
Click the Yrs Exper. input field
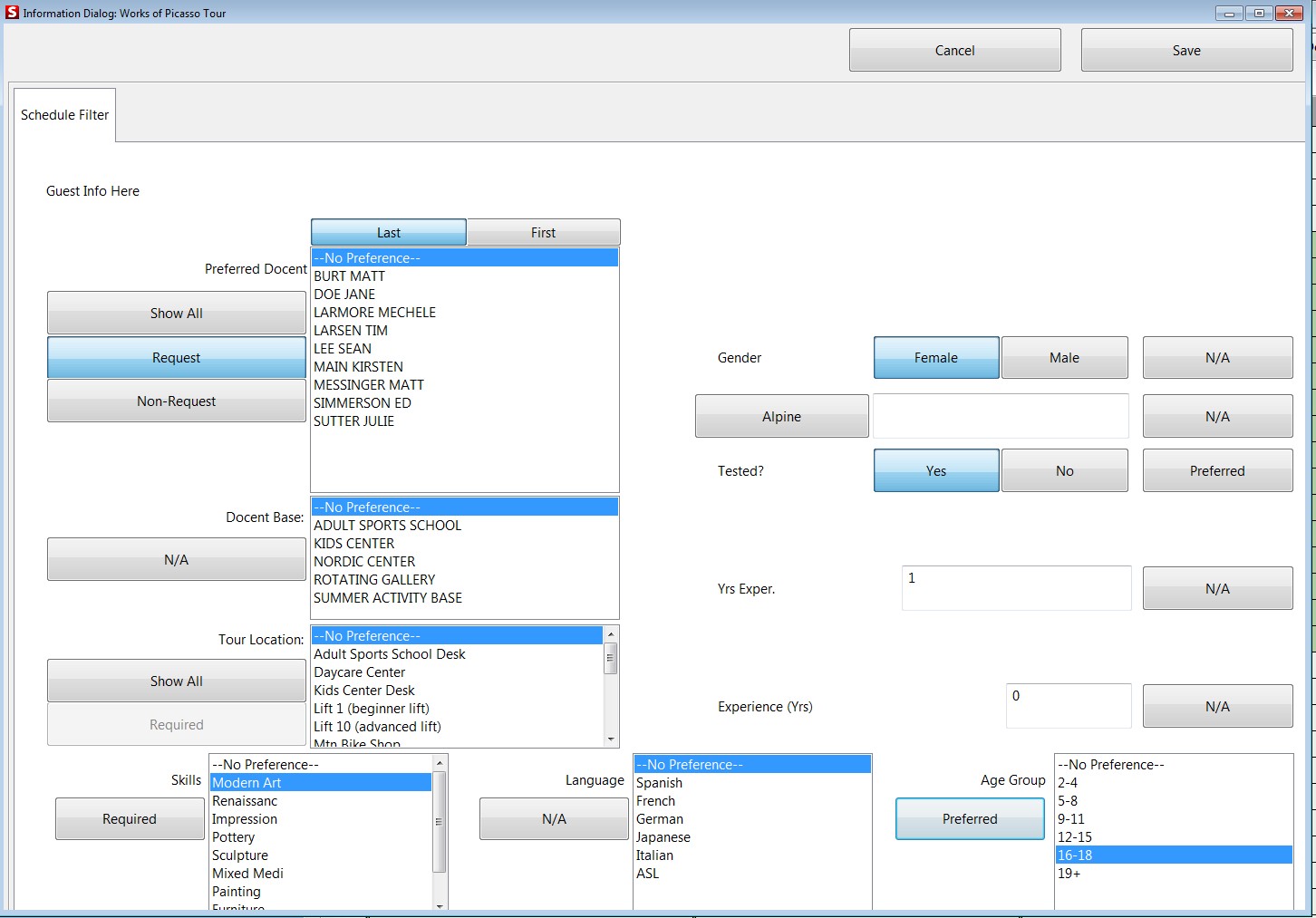coord(1016,588)
